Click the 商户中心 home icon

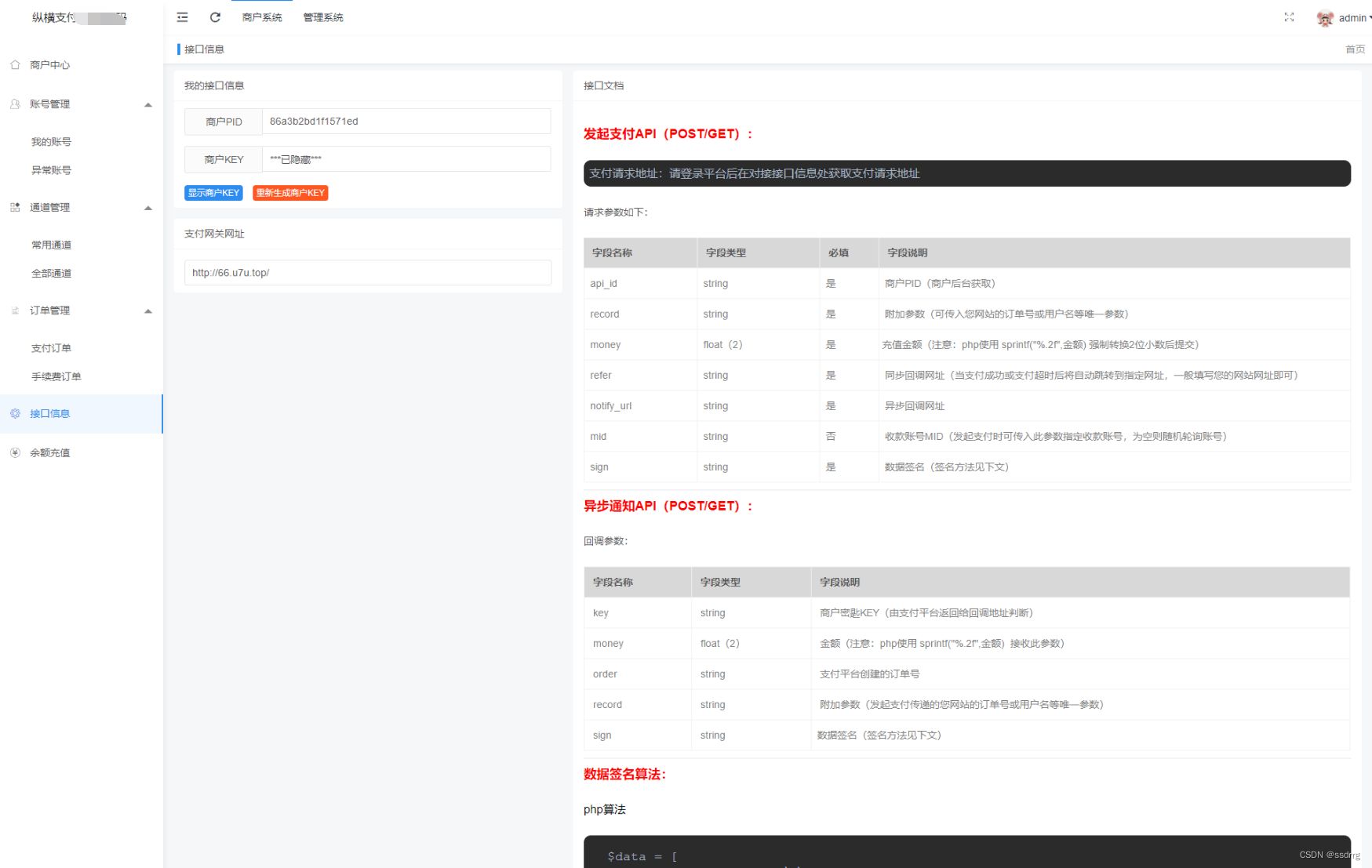pos(15,65)
